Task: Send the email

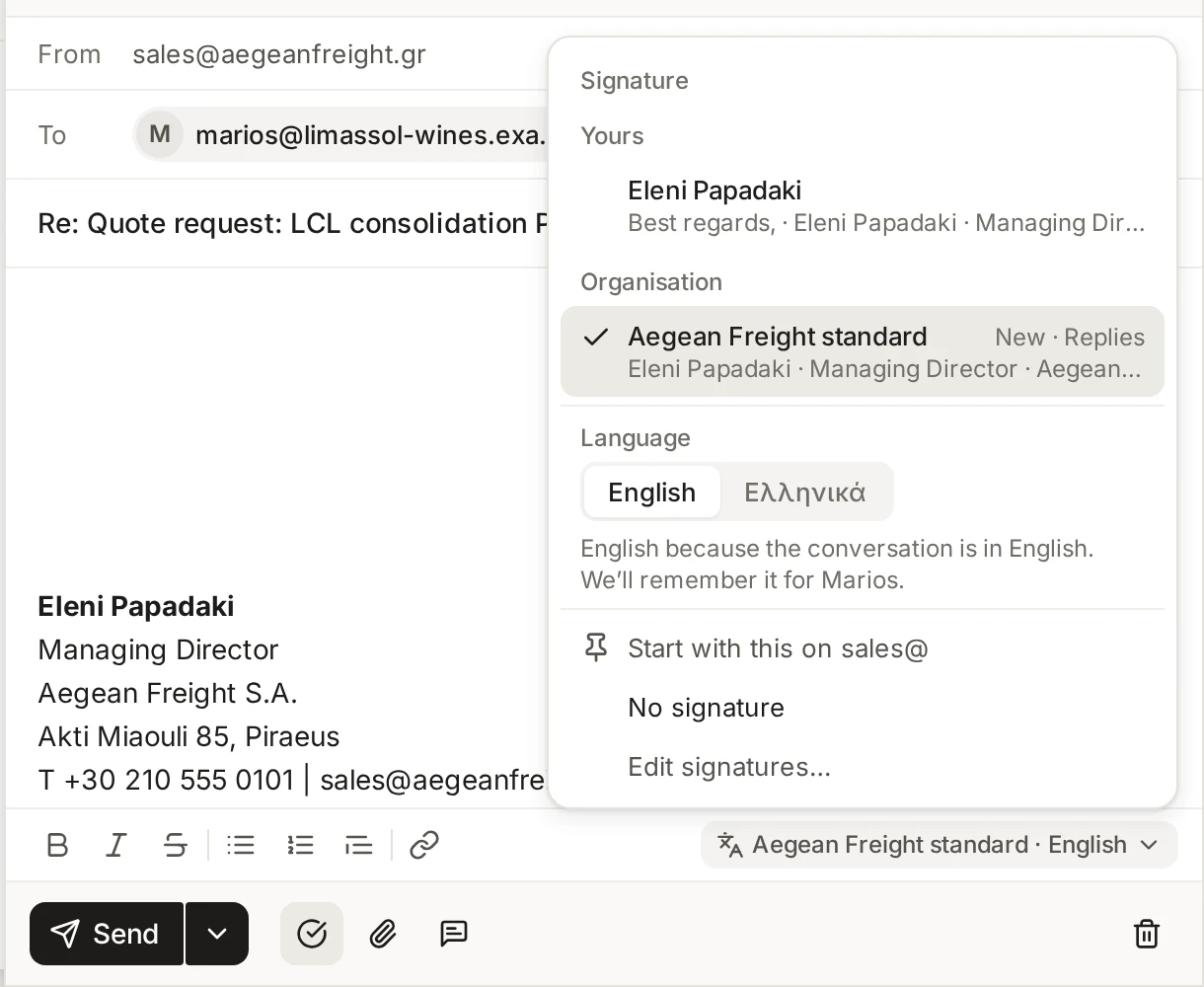Action: point(107,934)
